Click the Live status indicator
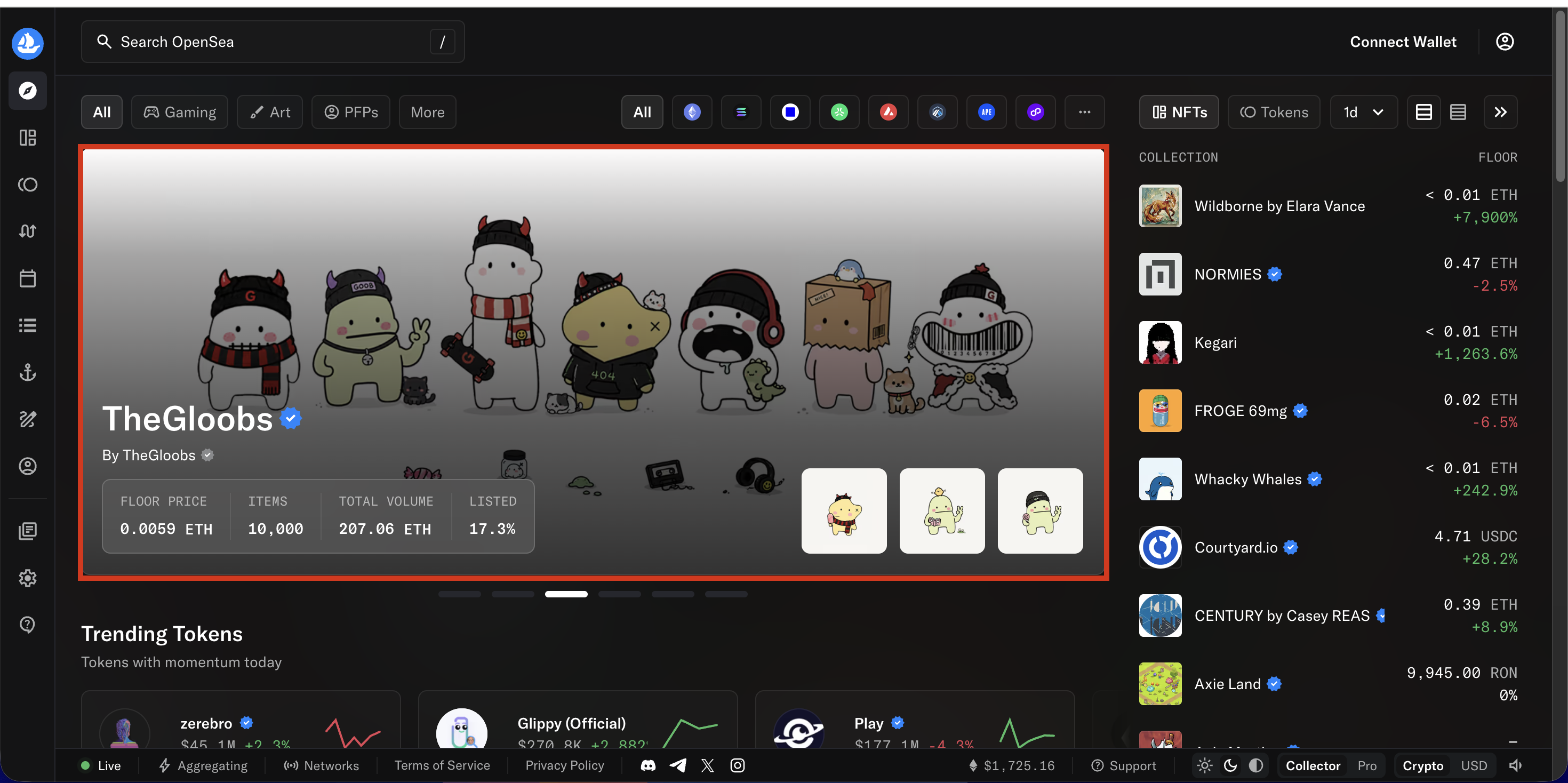1568x783 pixels. pos(101,765)
